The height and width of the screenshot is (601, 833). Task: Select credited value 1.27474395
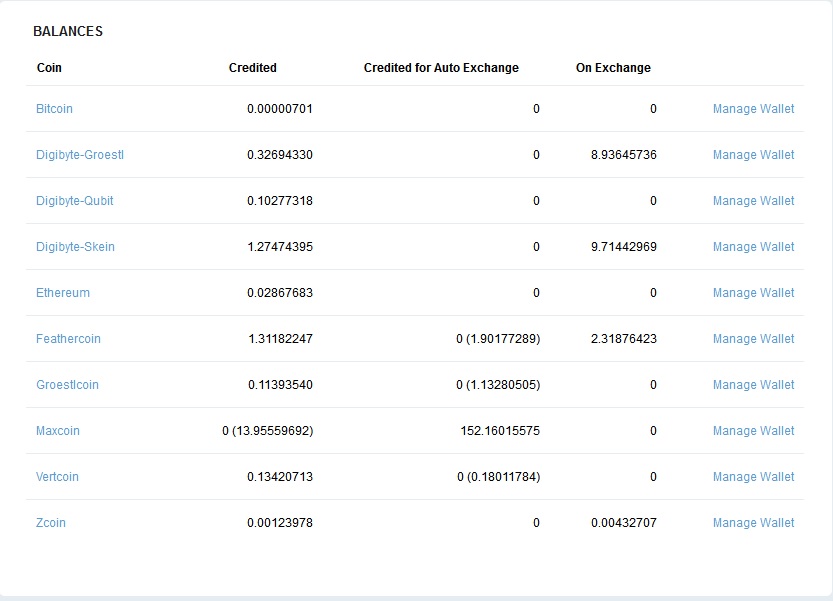[280, 247]
